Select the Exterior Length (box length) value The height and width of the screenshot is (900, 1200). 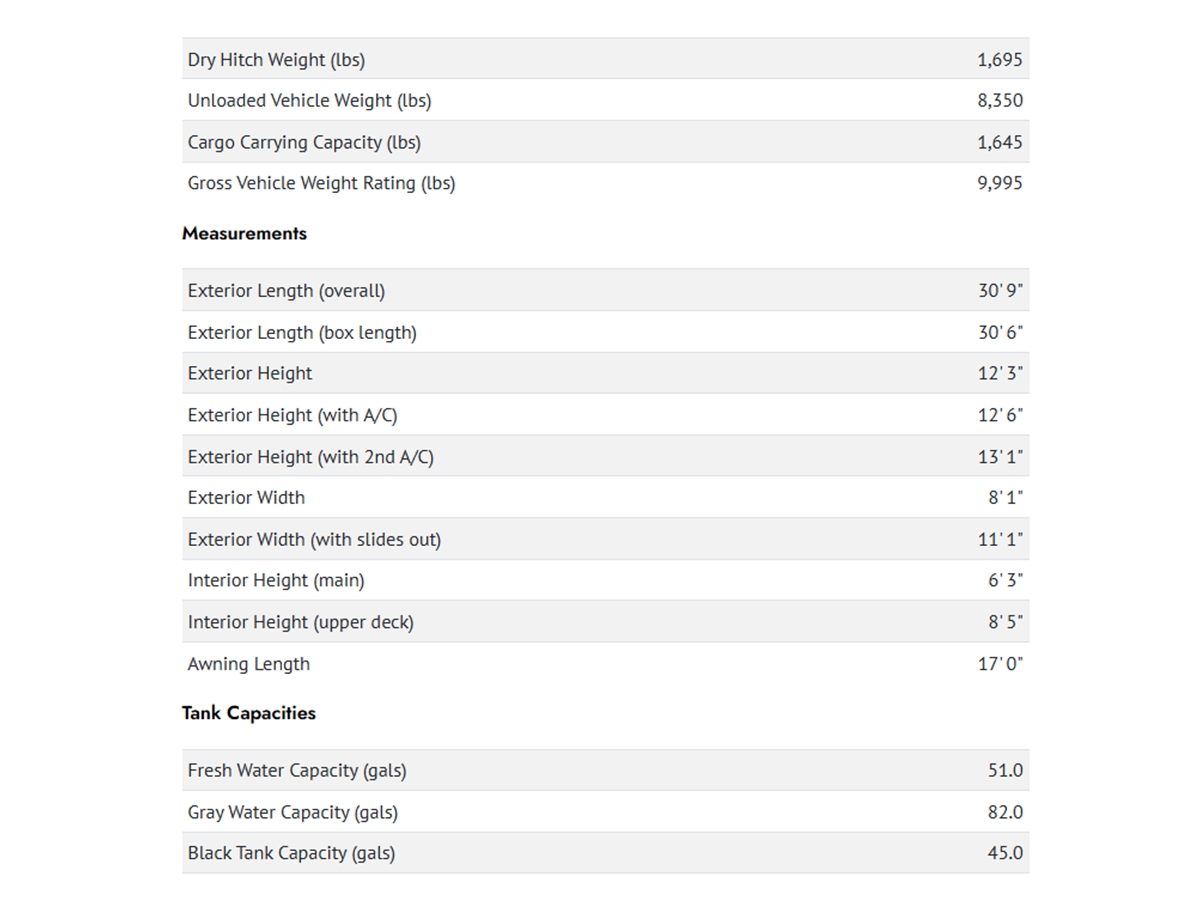[1000, 332]
